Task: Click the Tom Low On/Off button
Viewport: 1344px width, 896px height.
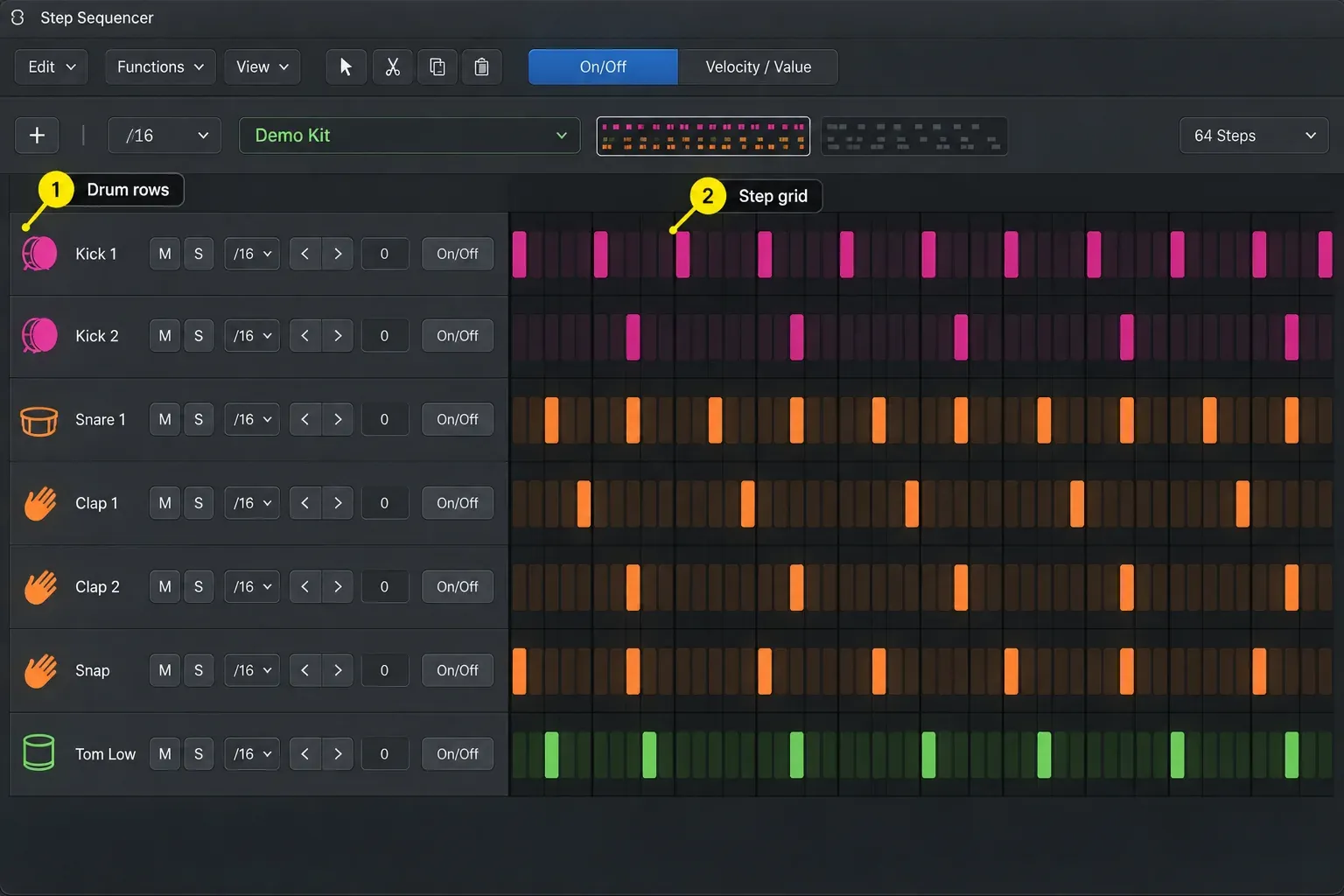Action: 458,753
